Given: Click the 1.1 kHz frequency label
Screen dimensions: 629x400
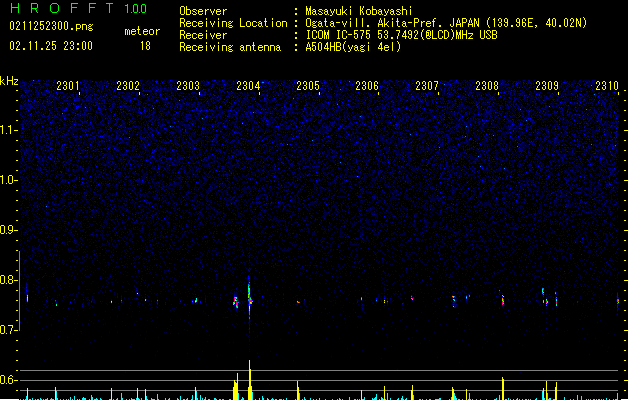Looking at the screenshot, I should tap(7, 130).
